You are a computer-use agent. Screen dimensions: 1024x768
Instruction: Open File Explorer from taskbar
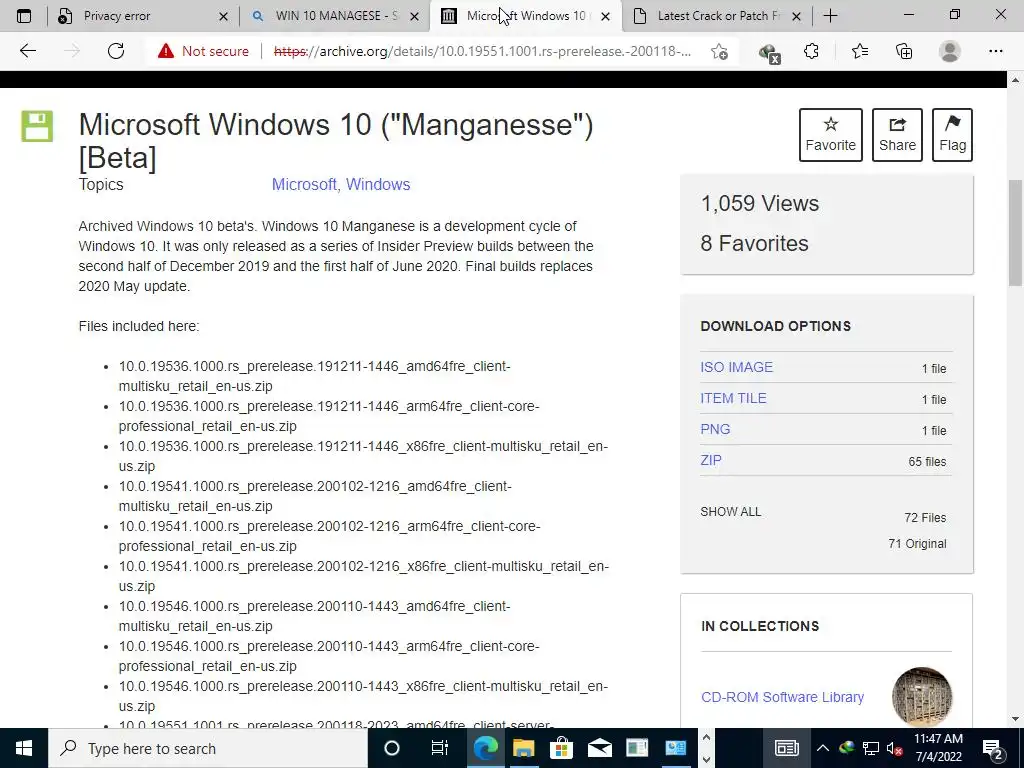523,748
